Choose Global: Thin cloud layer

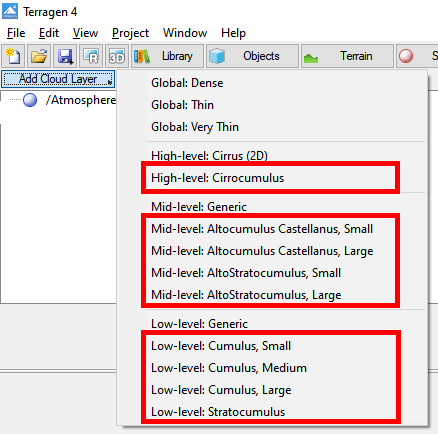click(x=272, y=105)
